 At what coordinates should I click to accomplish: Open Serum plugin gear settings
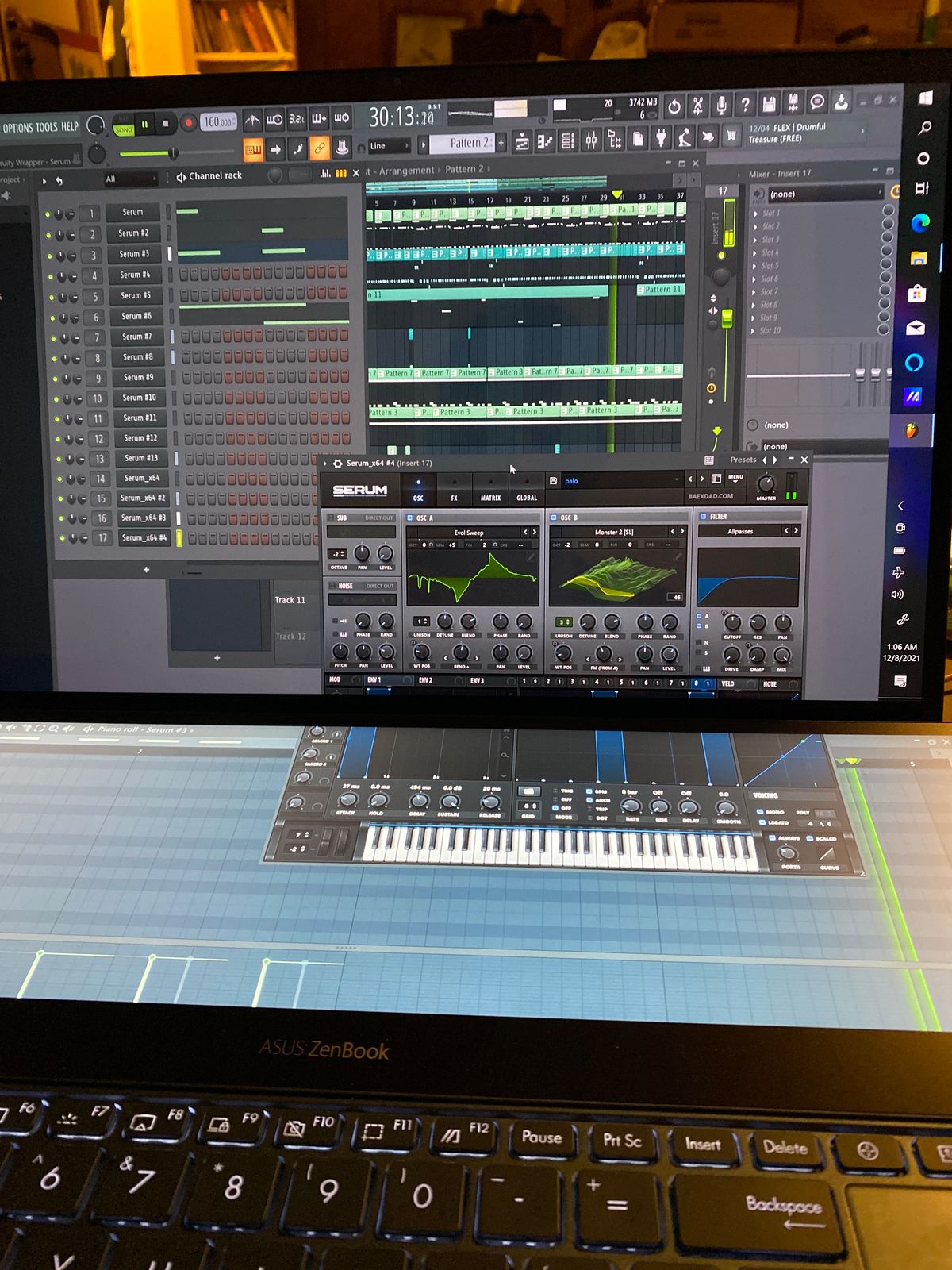(x=337, y=463)
